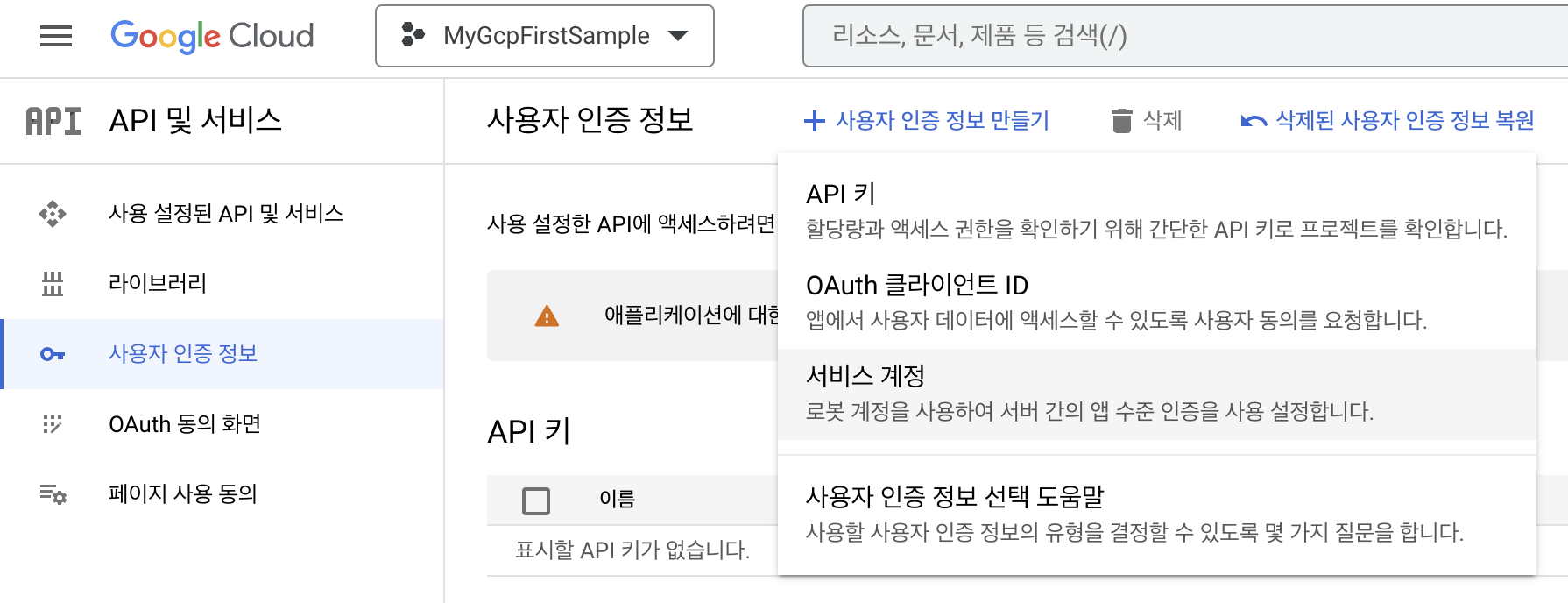
Task: Click the 사용자 인증 정보 page title
Action: 590,120
